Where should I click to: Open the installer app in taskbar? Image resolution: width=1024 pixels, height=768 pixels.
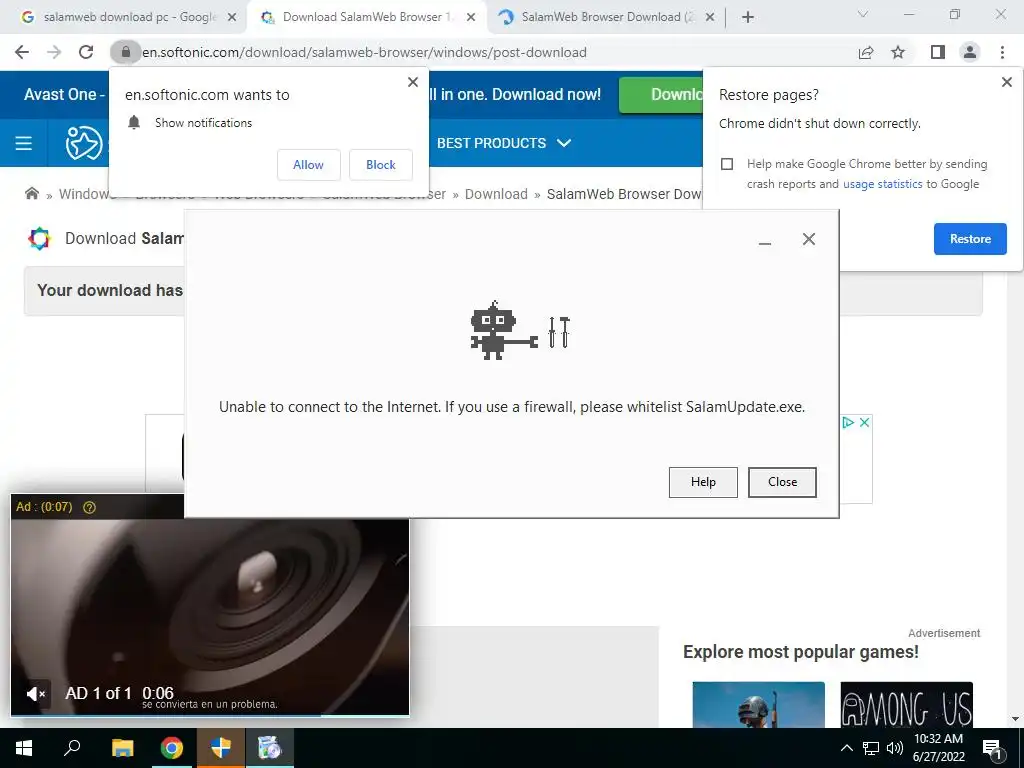tap(269, 748)
